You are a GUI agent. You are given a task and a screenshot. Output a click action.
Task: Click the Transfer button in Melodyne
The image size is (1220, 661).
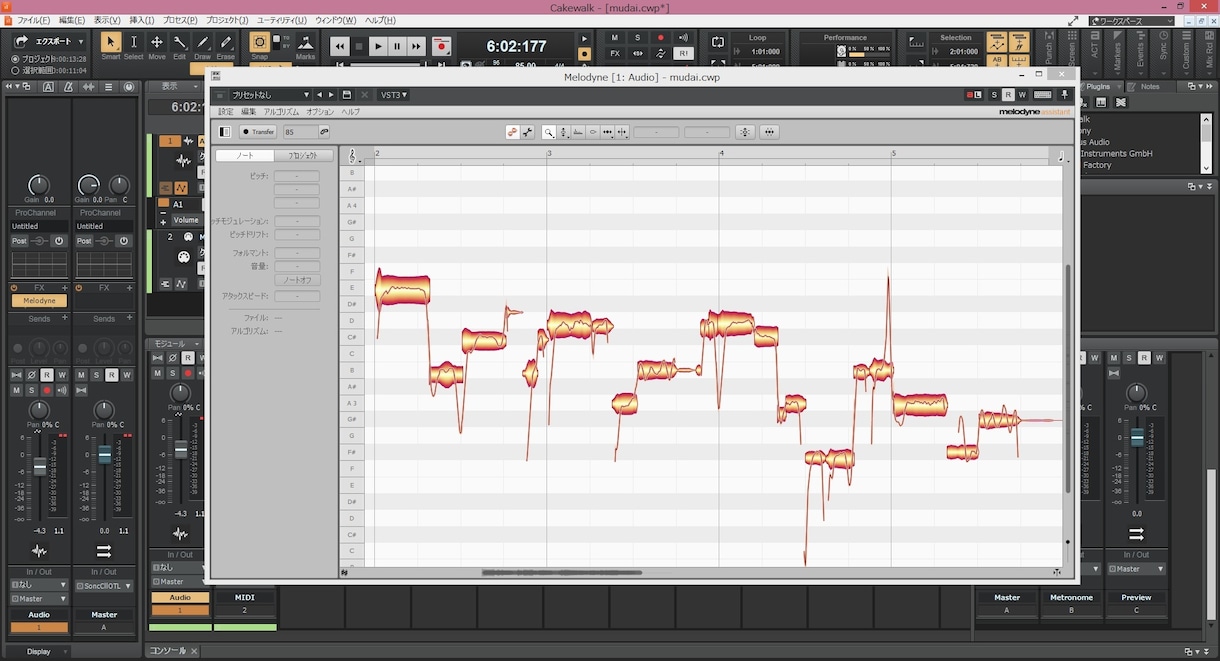point(259,132)
